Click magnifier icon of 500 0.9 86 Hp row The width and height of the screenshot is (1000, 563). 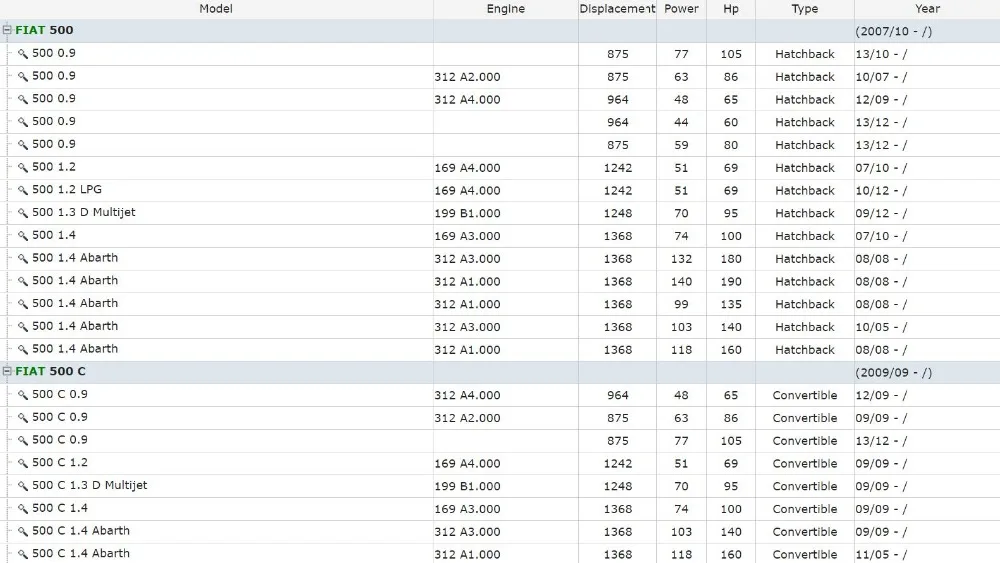(23, 77)
